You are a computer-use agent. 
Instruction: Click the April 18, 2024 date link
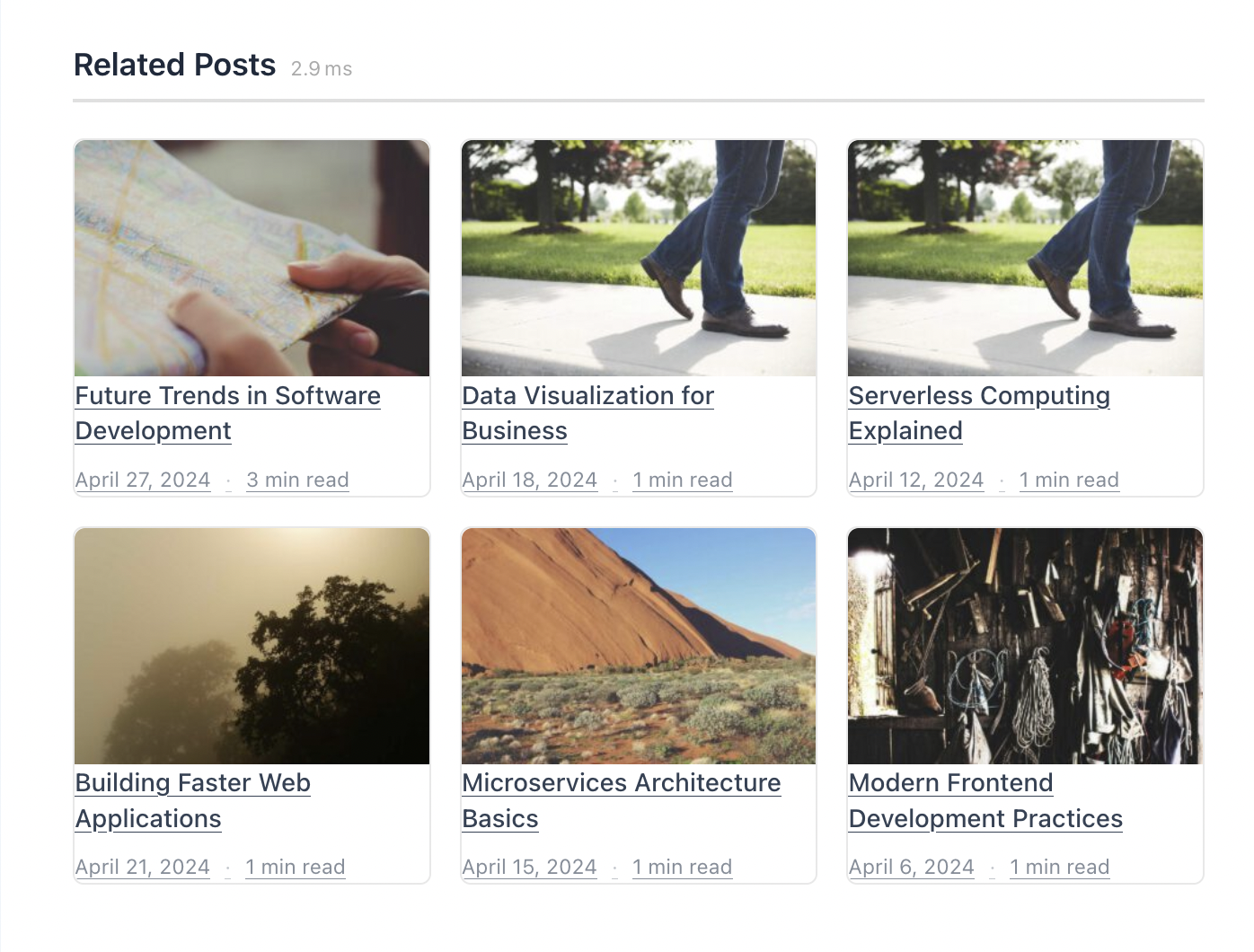[x=529, y=480]
